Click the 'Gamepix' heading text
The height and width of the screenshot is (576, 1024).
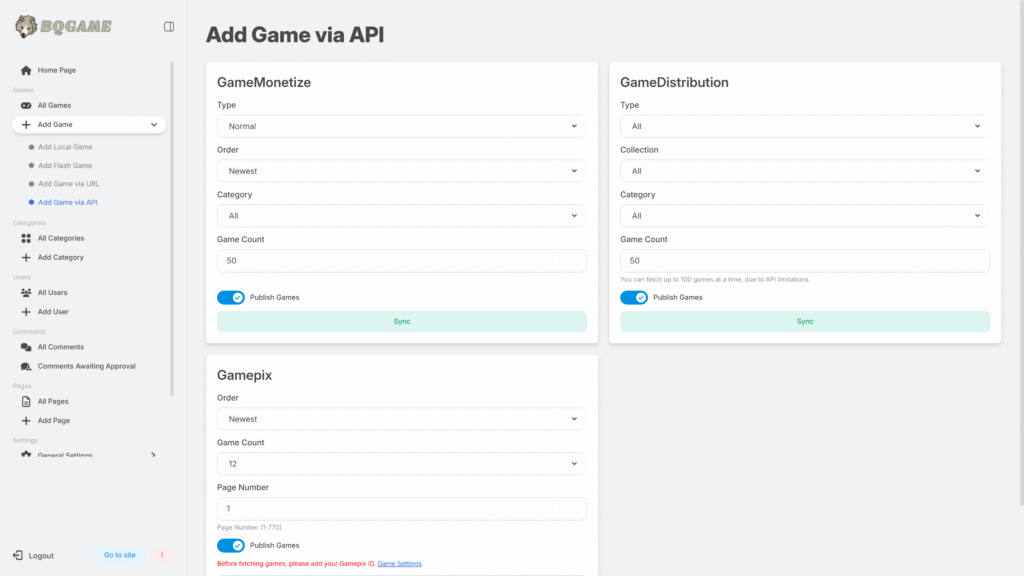244,376
